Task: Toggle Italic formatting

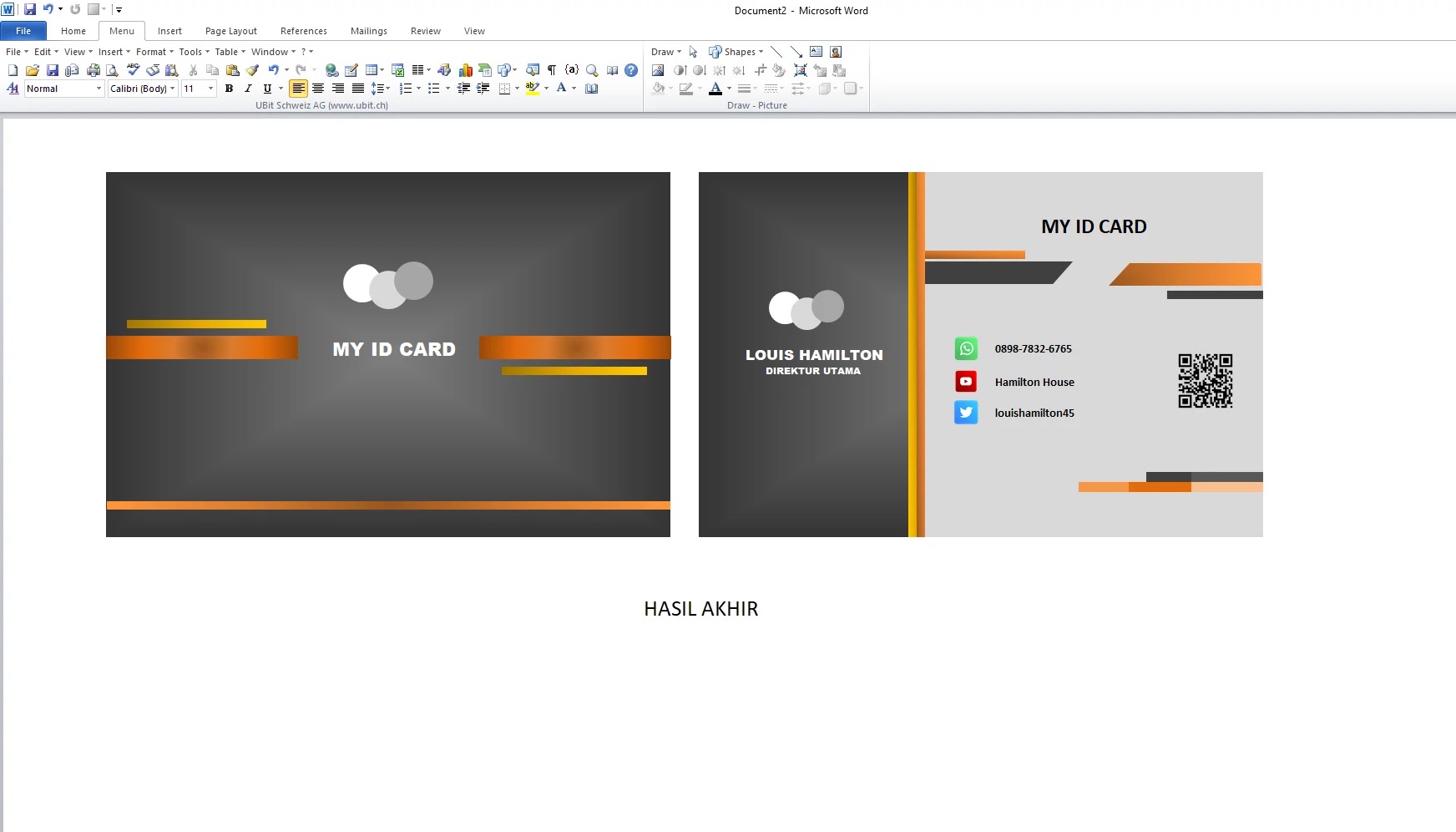Action: coord(248,89)
